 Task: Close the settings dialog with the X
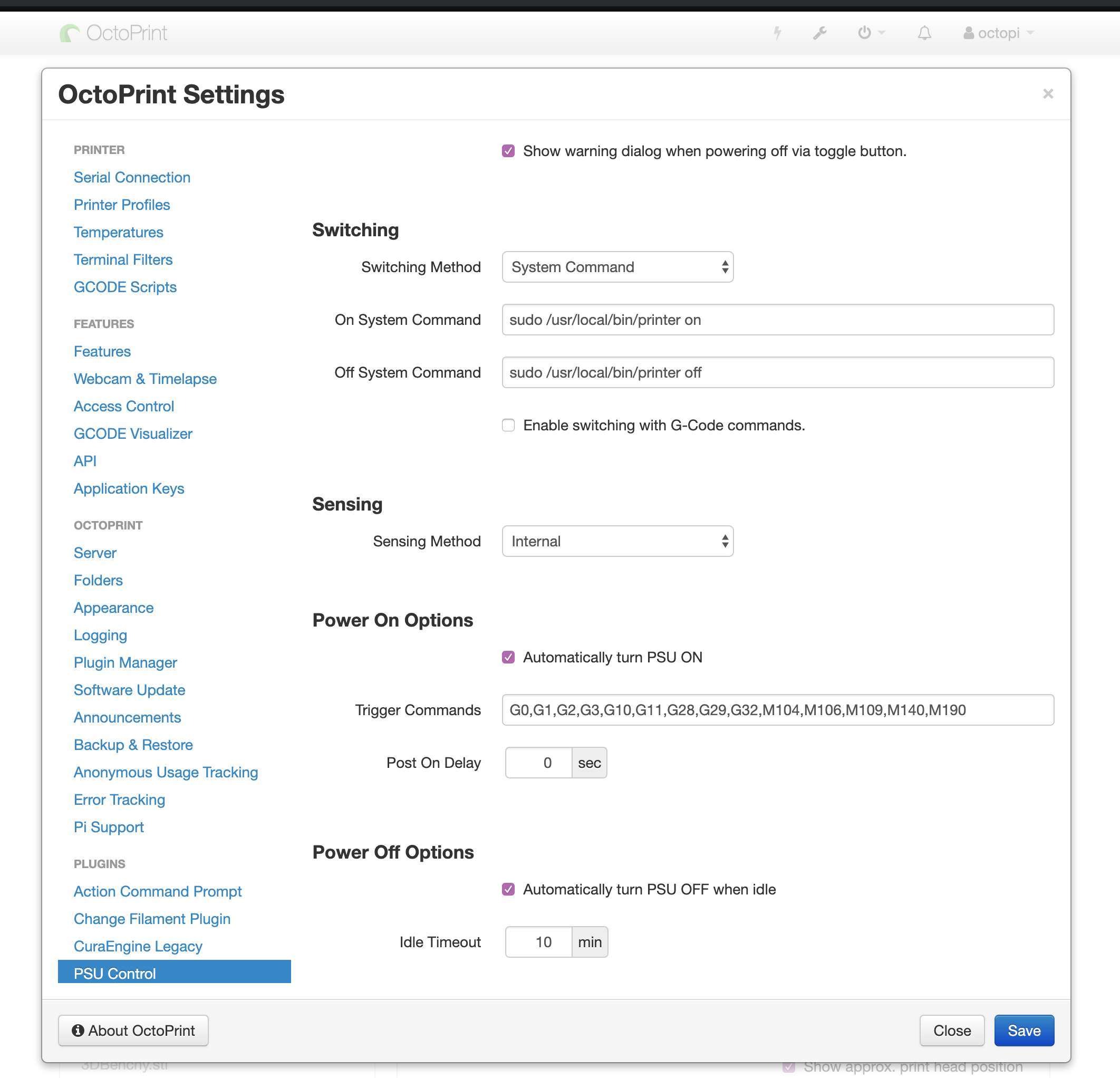[1047, 94]
